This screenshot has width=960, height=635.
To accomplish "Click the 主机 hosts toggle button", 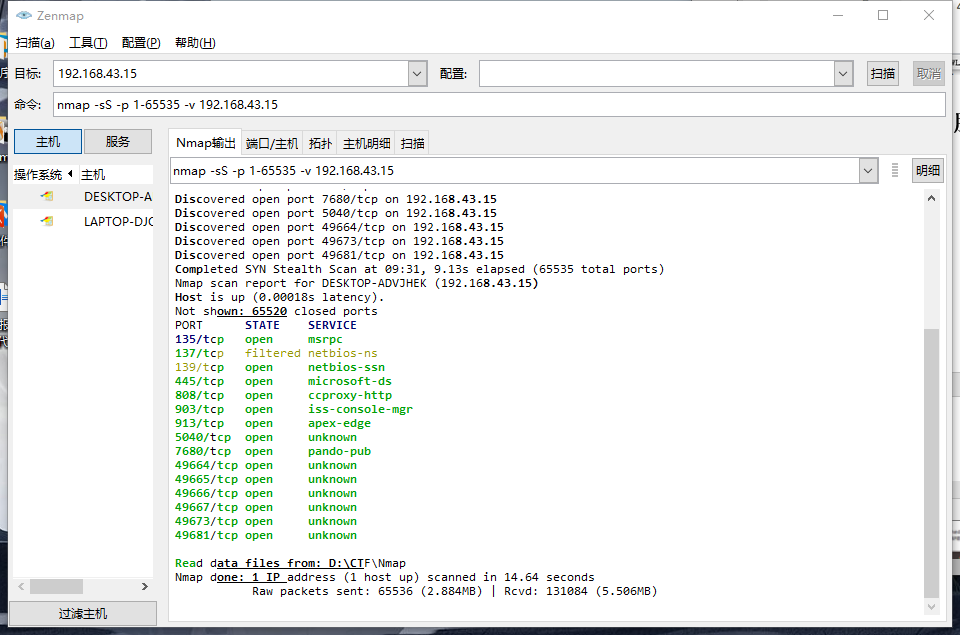I will click(x=48, y=141).
